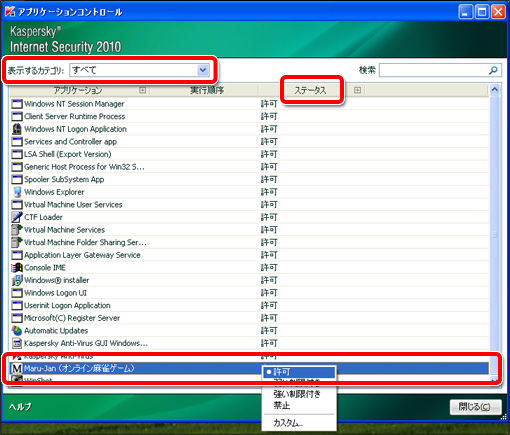
Task: Open 許可 status of Microsoft(C) Register Server
Action: coord(269,318)
